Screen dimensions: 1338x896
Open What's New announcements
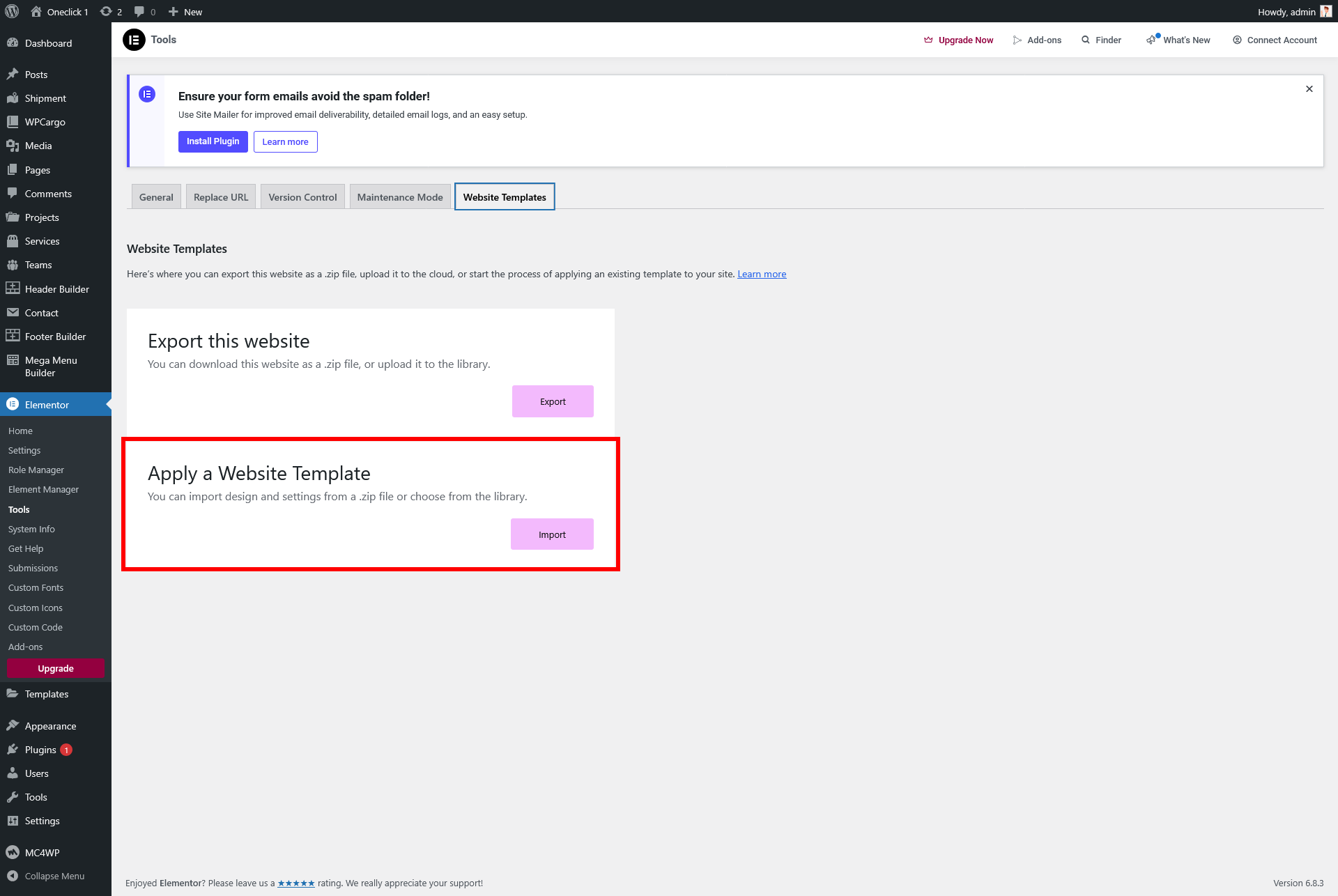pos(1178,40)
